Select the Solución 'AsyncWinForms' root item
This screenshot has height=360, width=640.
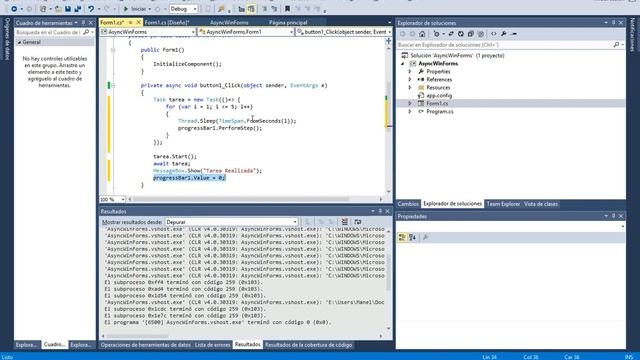tap(453, 56)
